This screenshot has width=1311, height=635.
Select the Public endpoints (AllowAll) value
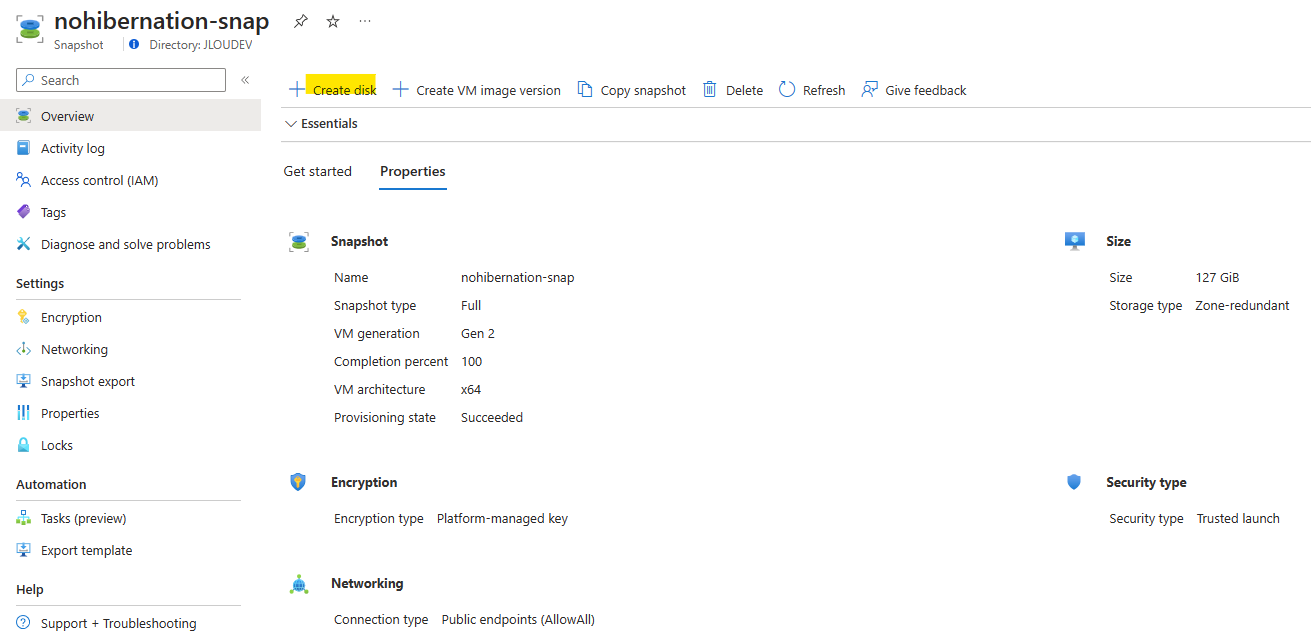click(518, 619)
